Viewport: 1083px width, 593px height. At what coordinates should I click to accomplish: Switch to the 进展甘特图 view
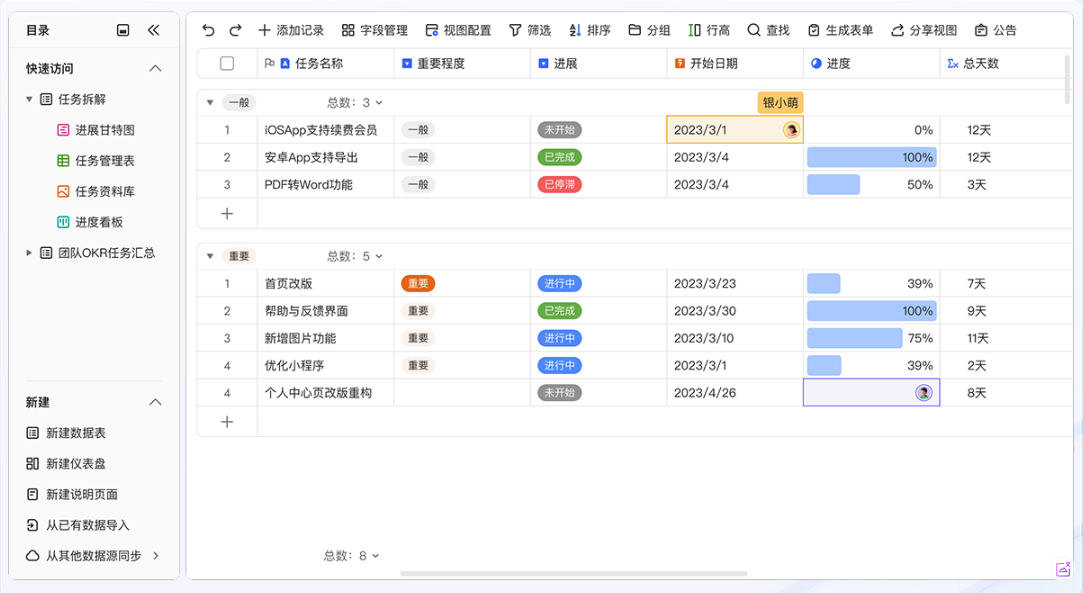[x=104, y=130]
